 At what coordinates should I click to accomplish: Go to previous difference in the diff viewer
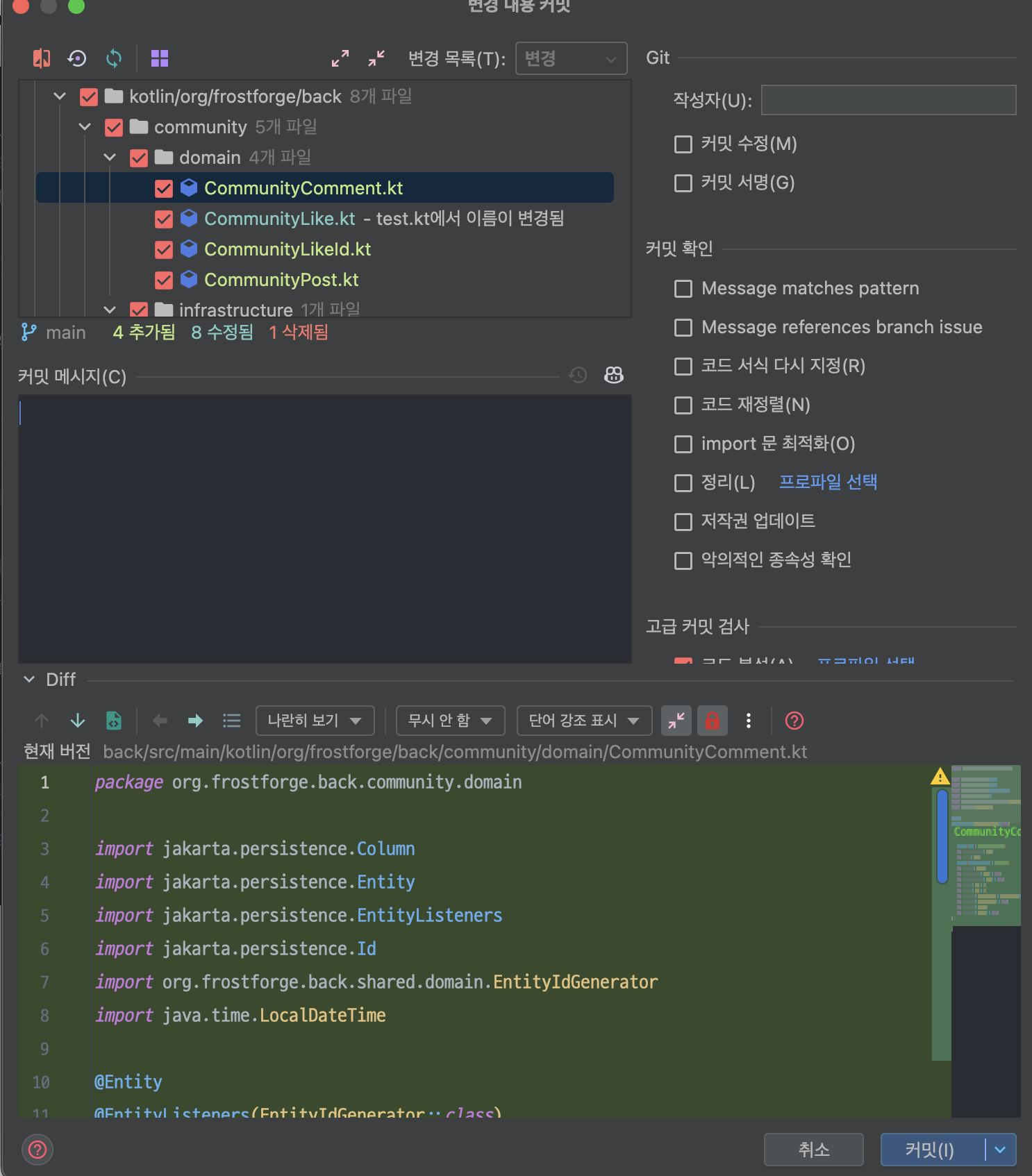click(x=42, y=721)
